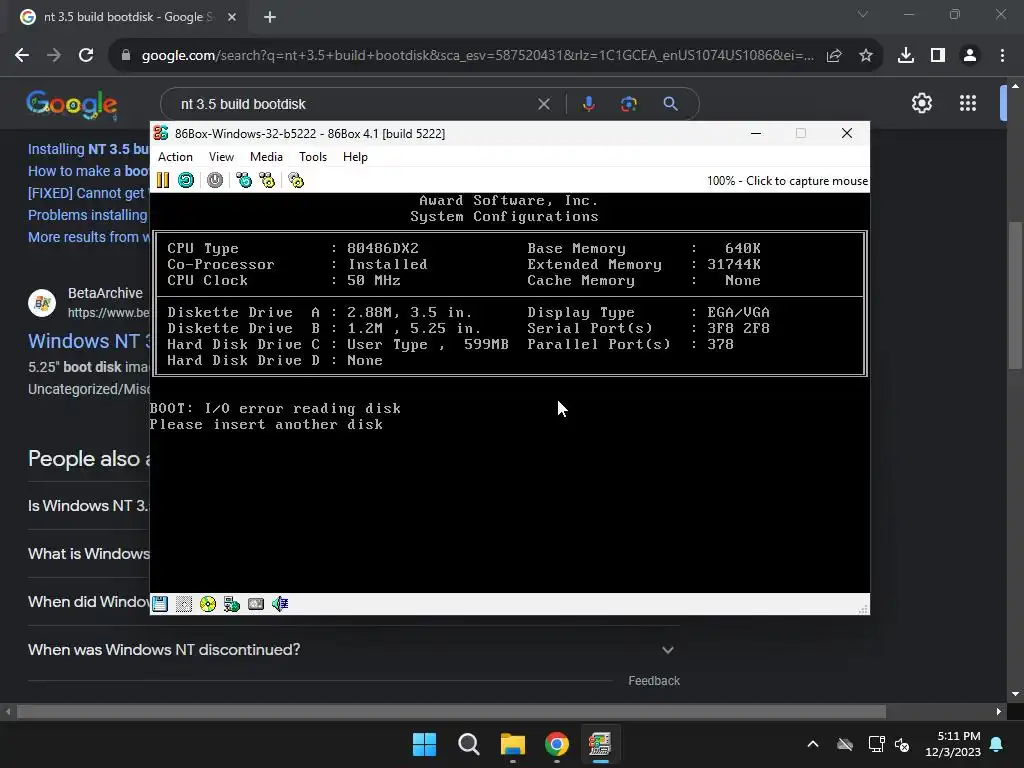
Task: Click the network status icon in 86Box
Action: pos(232,604)
